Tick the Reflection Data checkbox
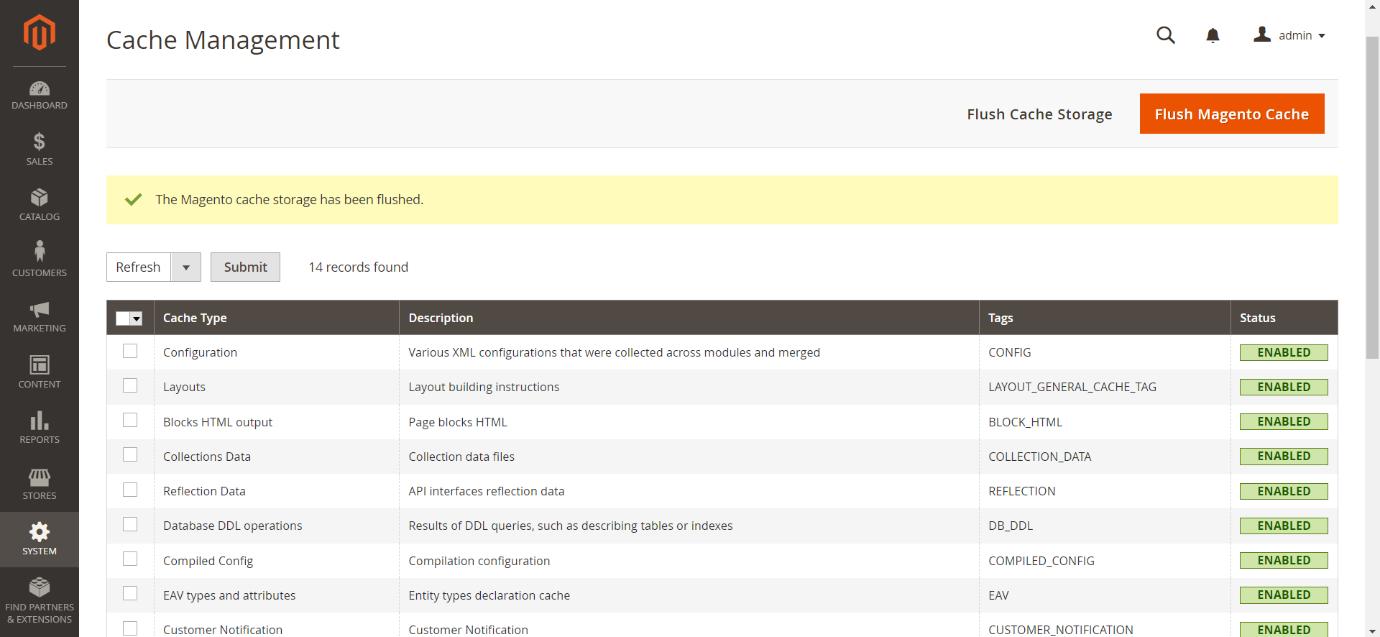 pos(130,490)
